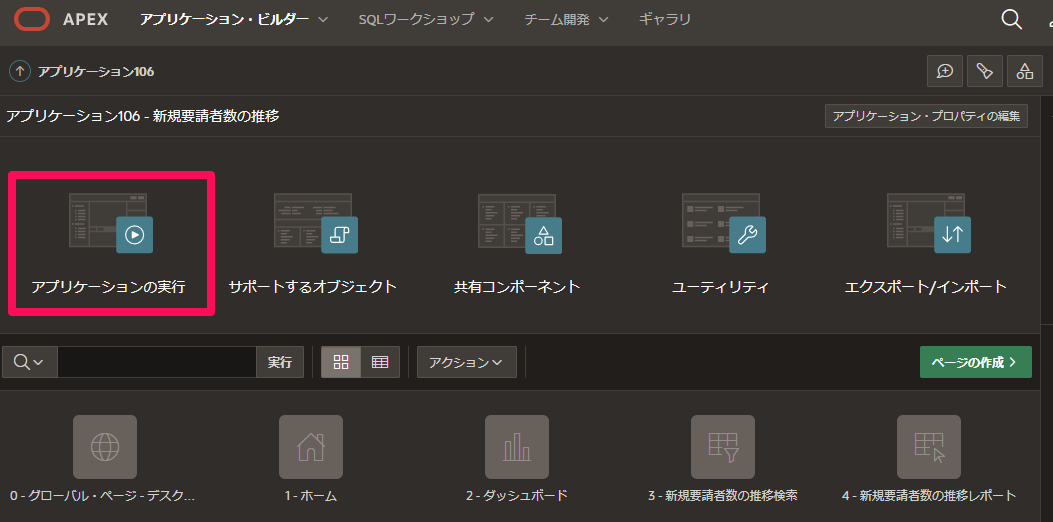1053x522 pixels.
Task: Open エクスポート/インポート icon
Action: [x=928, y=223]
